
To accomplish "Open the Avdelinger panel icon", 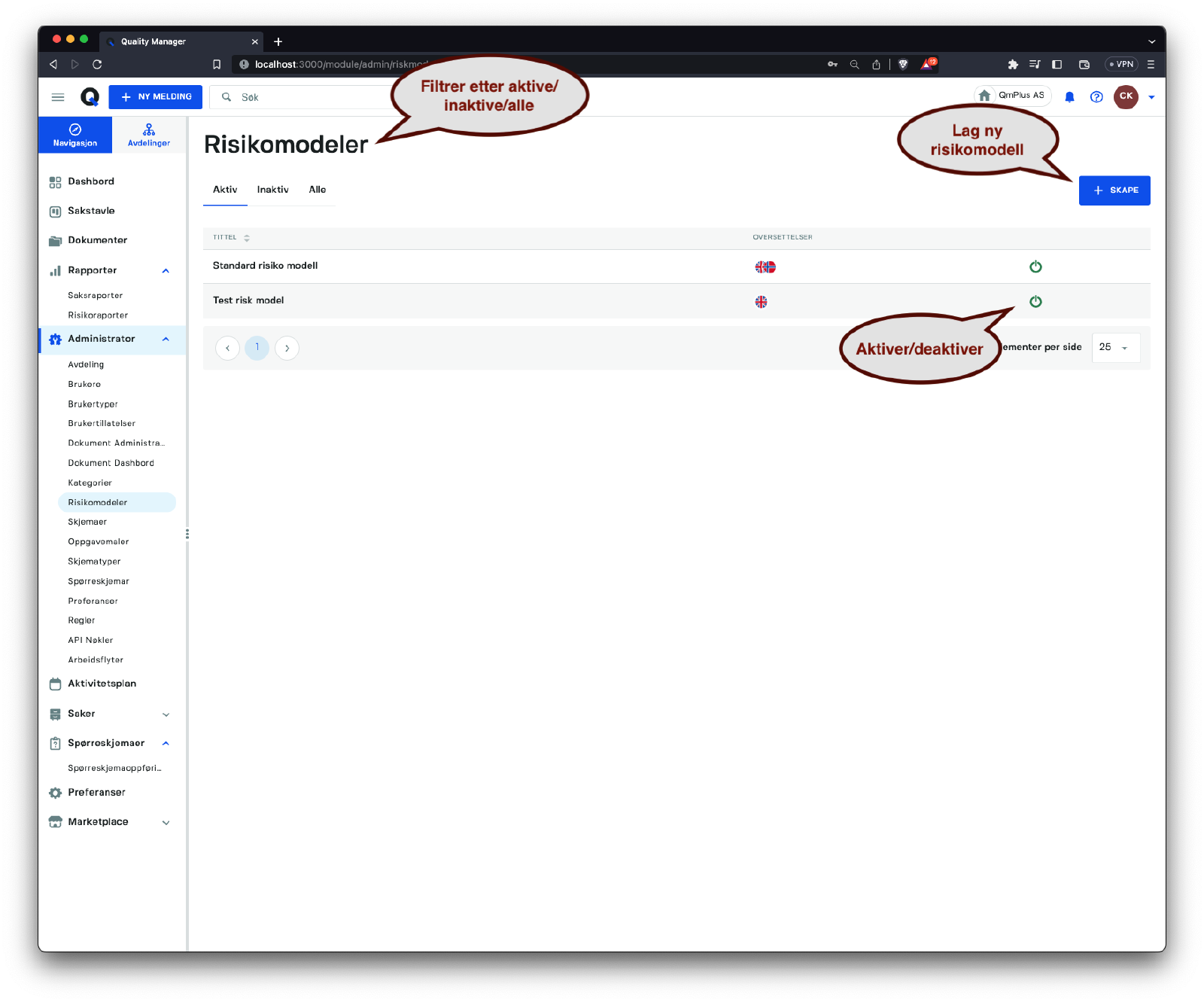I will [x=149, y=135].
